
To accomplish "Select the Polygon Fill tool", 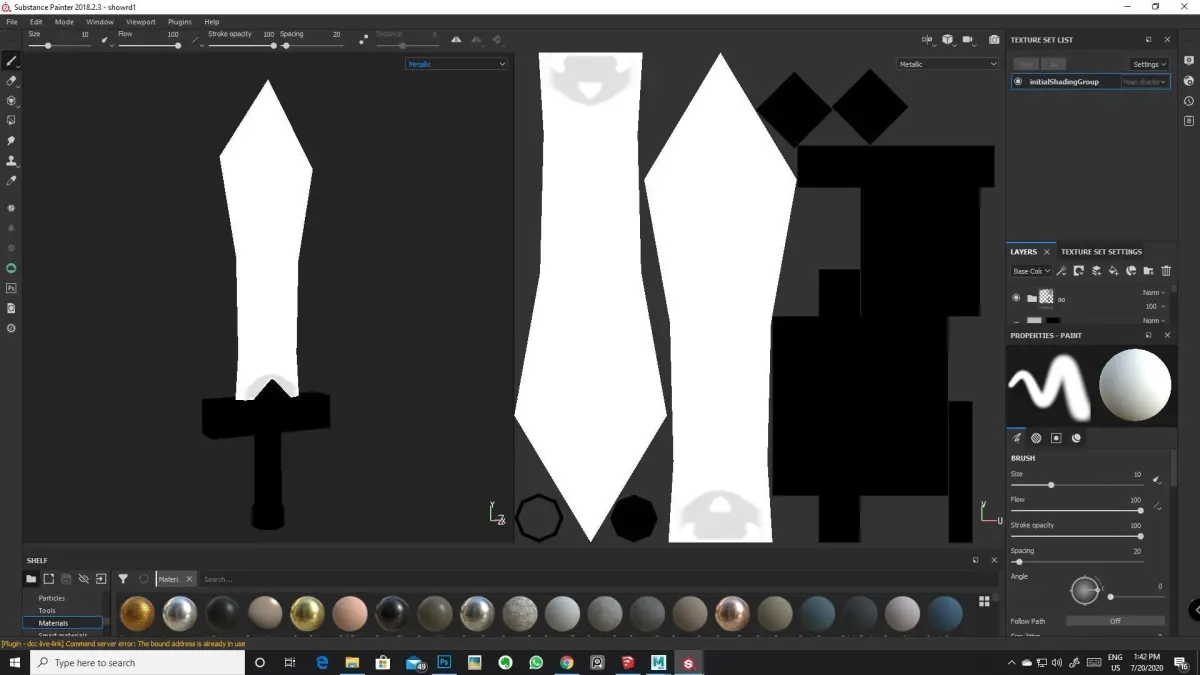I will [x=11, y=121].
